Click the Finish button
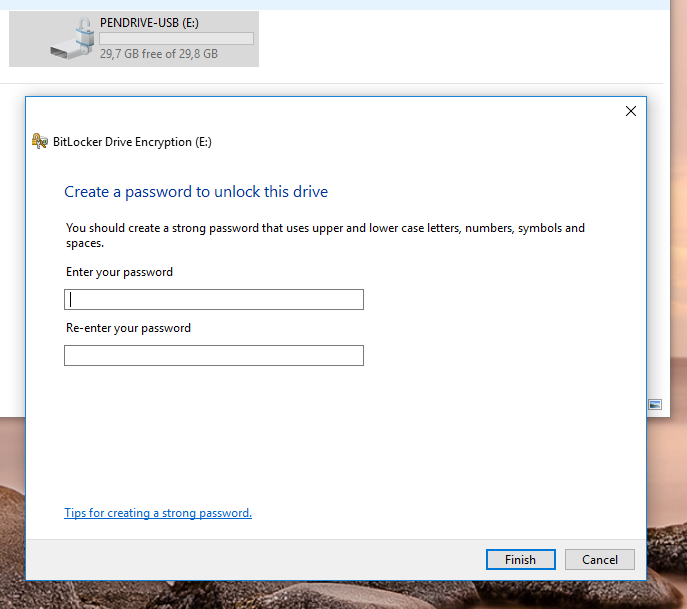 [521, 559]
